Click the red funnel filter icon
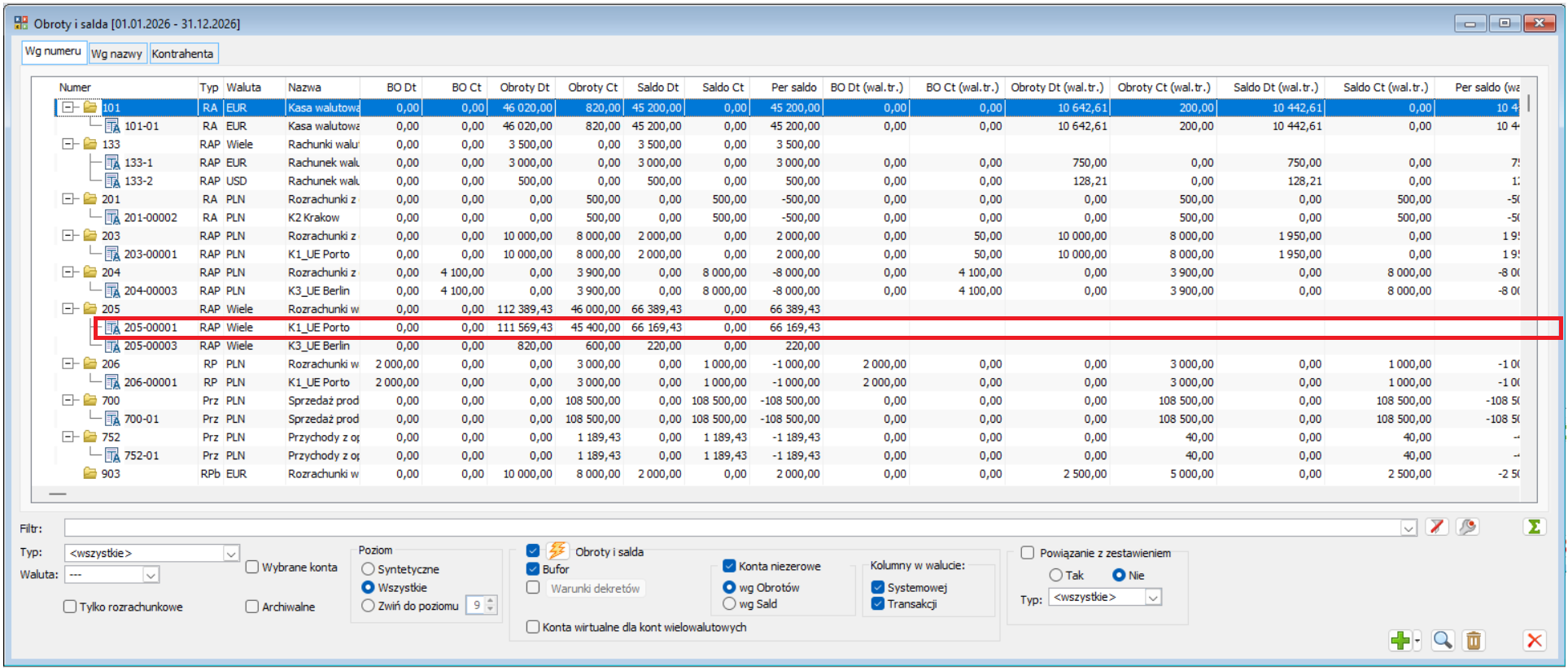The width and height of the screenshot is (1568, 670). [x=1437, y=527]
